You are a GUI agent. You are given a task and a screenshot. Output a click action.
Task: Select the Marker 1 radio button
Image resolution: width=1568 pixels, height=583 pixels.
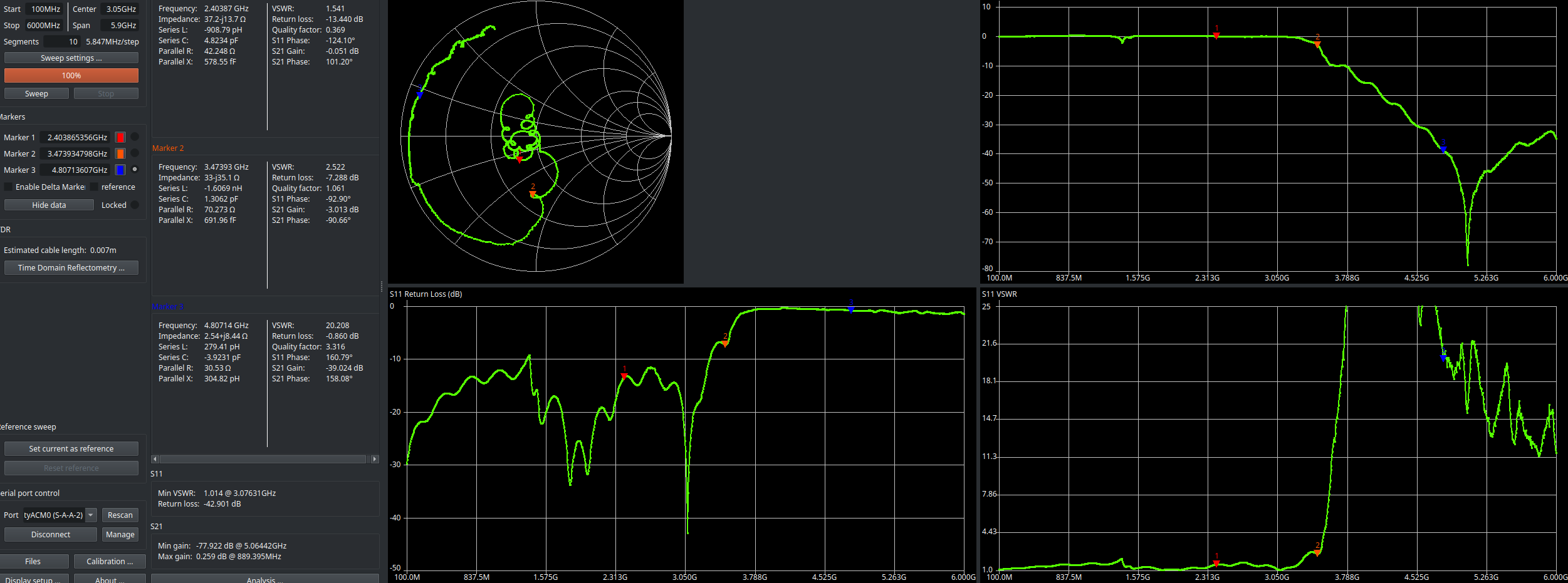(135, 137)
